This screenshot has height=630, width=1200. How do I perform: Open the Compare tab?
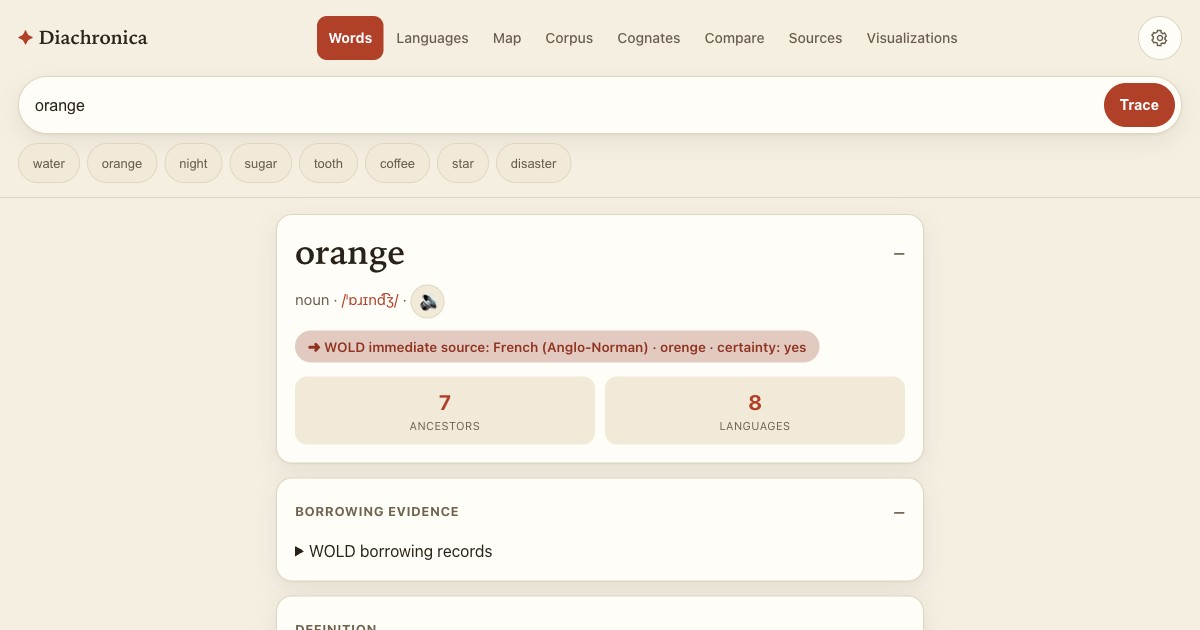734,38
